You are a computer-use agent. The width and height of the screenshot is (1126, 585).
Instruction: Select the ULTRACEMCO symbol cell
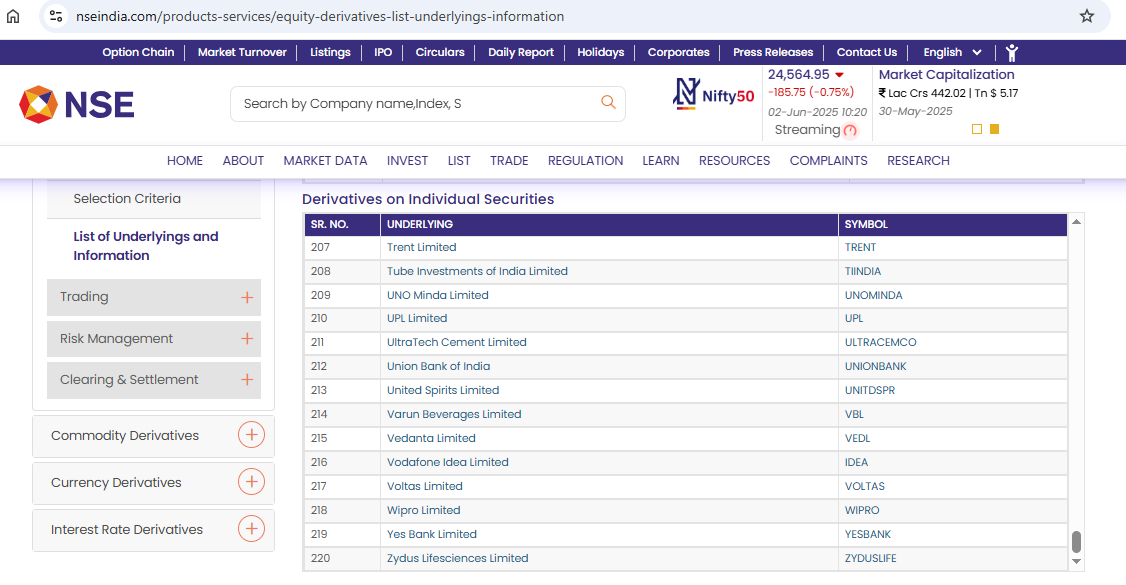tap(952, 342)
